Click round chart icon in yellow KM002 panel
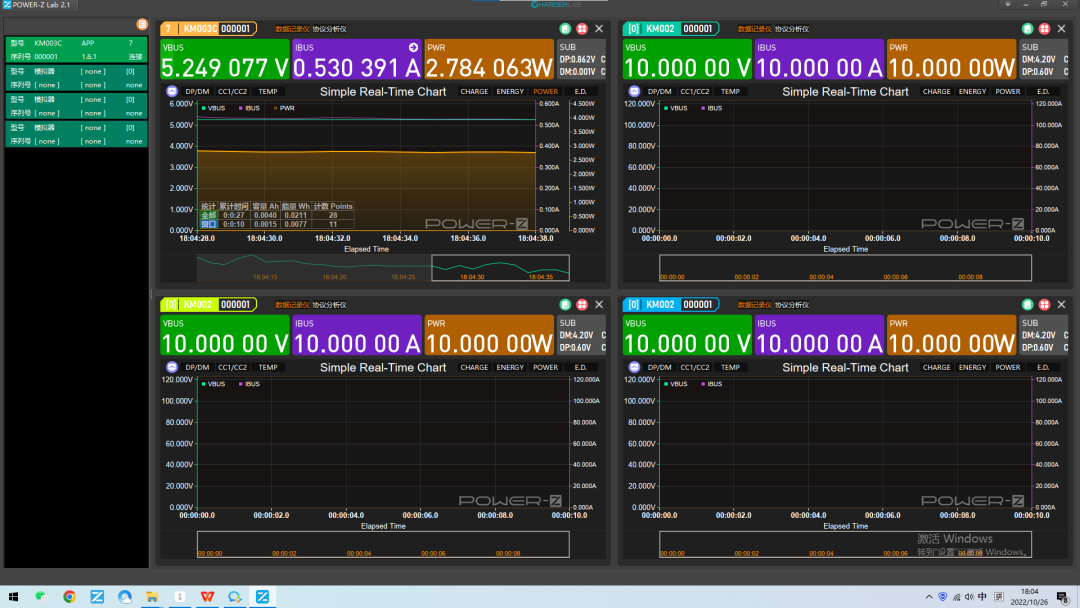This screenshot has height=608, width=1080. (172, 368)
